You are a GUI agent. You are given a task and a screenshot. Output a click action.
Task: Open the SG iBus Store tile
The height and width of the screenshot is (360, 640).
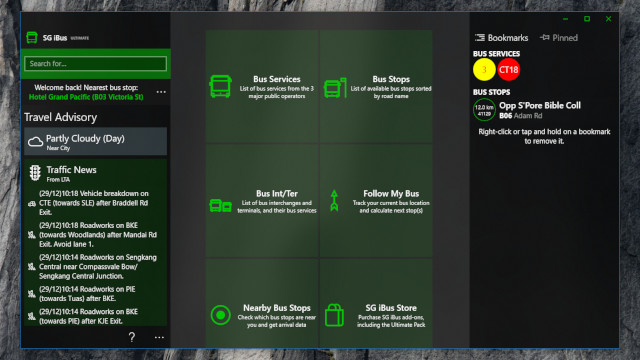click(x=376, y=303)
